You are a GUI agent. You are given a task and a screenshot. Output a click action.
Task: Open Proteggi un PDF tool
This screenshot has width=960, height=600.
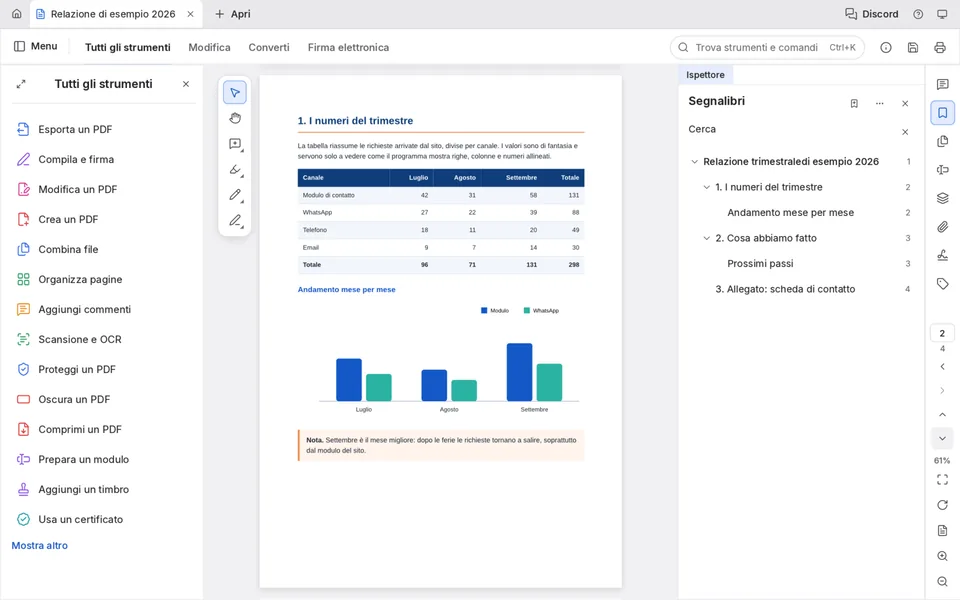(x=66, y=369)
